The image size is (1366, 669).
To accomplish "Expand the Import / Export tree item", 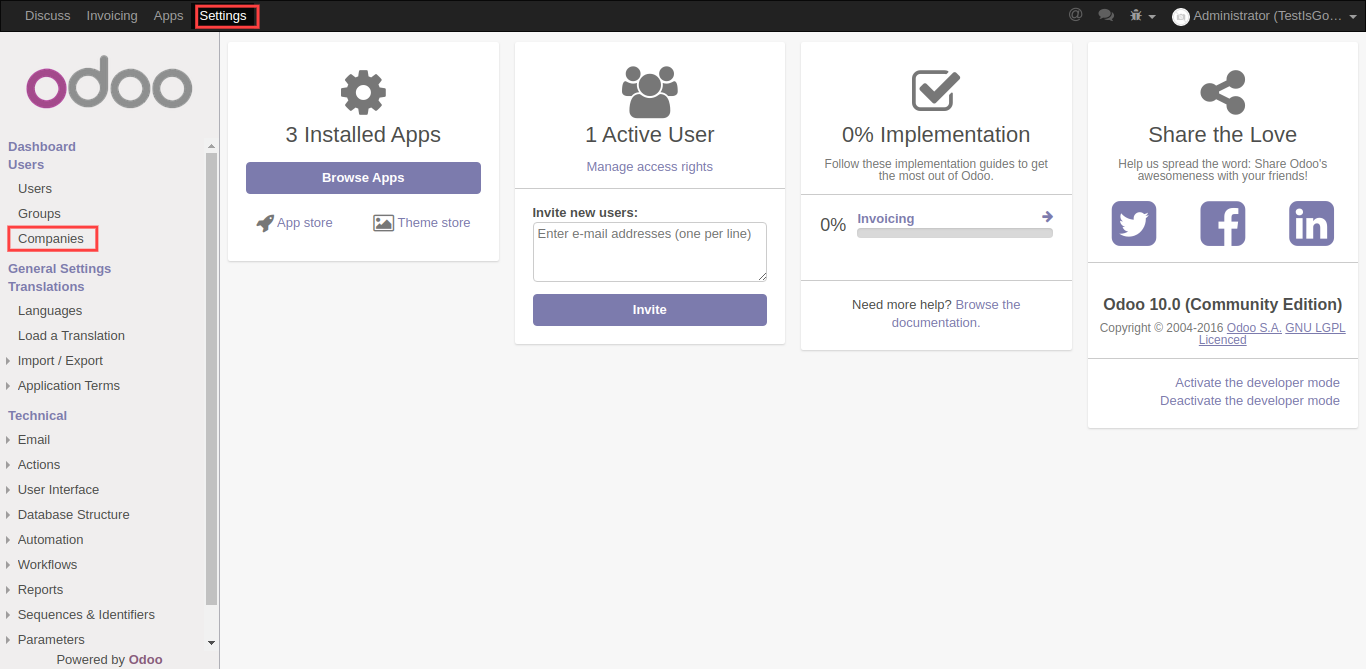I will click(60, 361).
